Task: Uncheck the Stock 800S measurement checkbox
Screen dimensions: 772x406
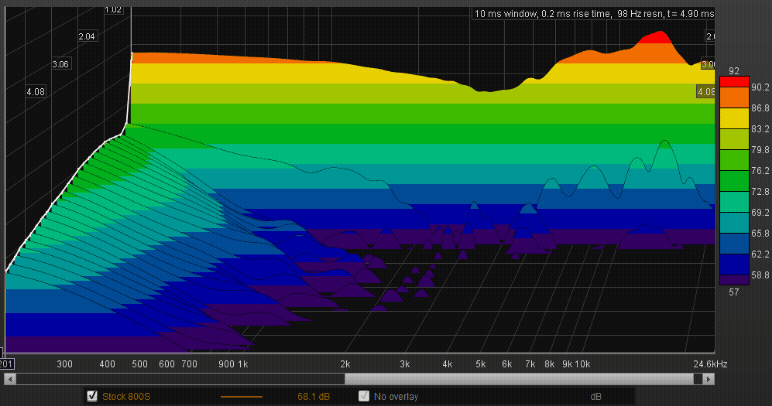Action: click(x=92, y=396)
